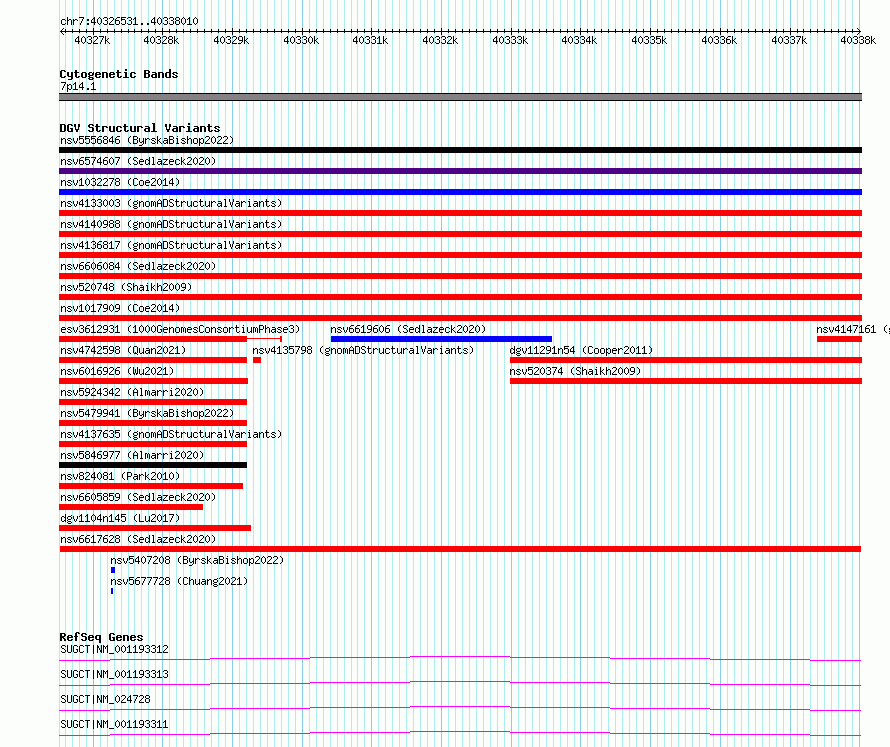Image resolution: width=890 pixels, height=747 pixels.
Task: Open dgv11291n54 (Cooper2011) variant label
Action: 581,350
